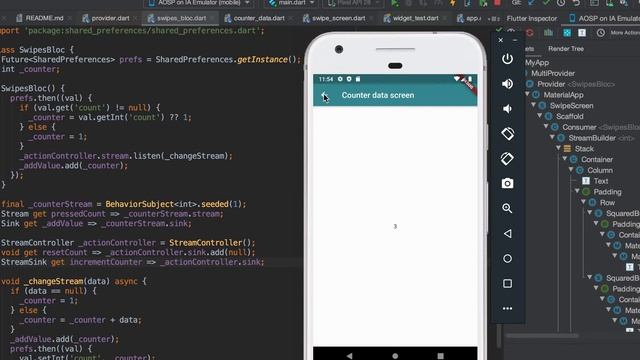
Task: Collapse the Row tree node
Action: (584, 202)
